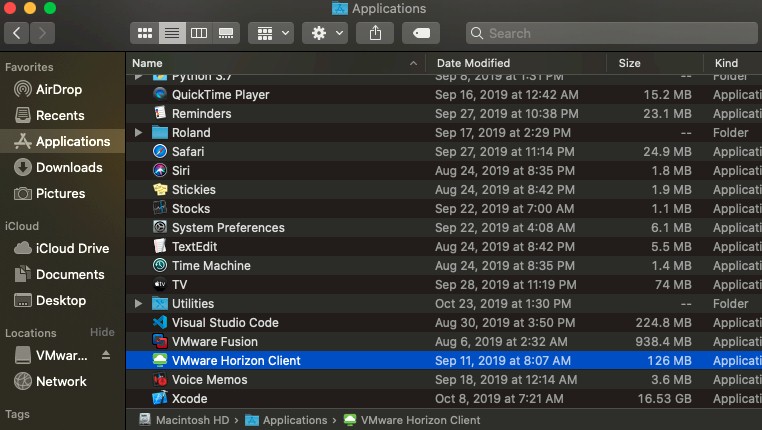The image size is (762, 430).
Task: Expand the Roland folder
Action: pyautogui.click(x=139, y=132)
